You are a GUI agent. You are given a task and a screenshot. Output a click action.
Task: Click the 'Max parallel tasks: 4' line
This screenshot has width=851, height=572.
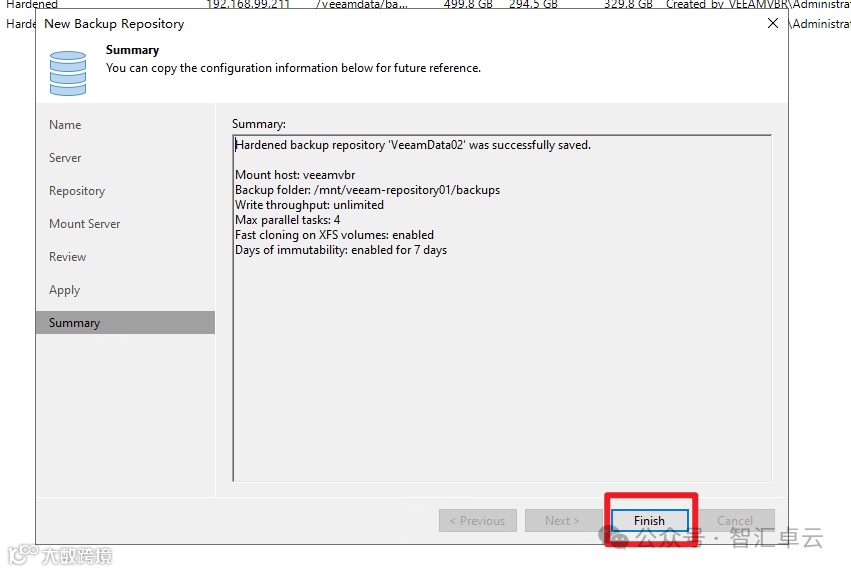pos(288,220)
